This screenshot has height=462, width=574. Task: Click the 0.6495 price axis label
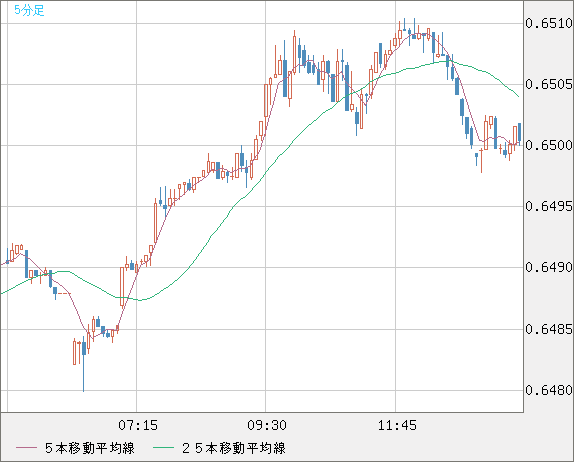(549, 206)
